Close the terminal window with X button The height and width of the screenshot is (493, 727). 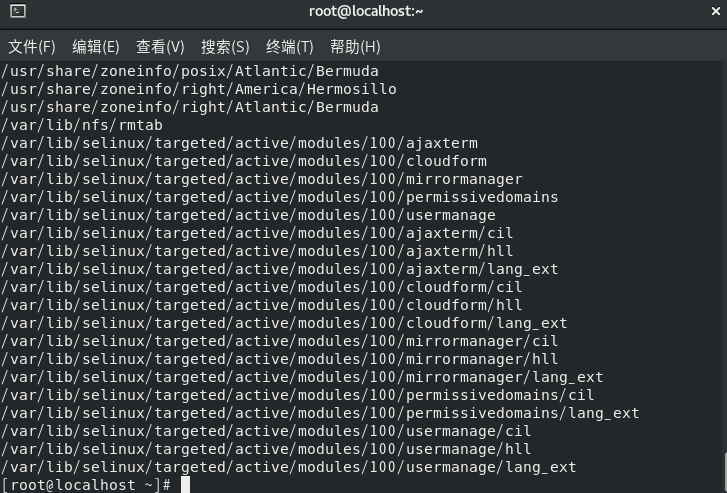pyautogui.click(x=715, y=11)
